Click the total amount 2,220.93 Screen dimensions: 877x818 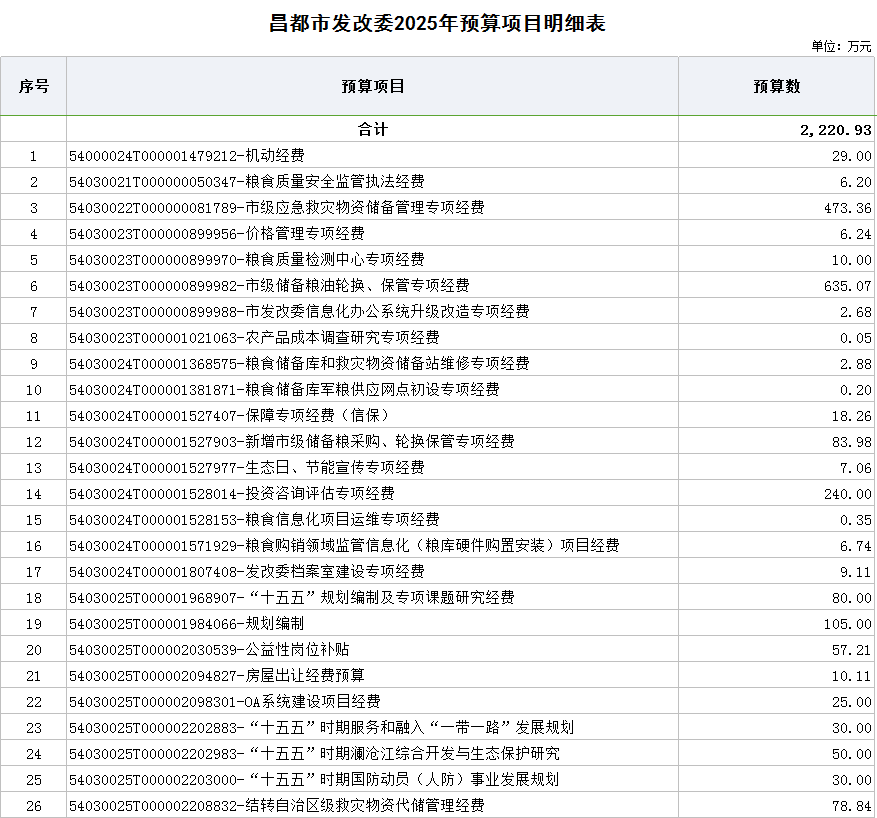click(x=835, y=130)
